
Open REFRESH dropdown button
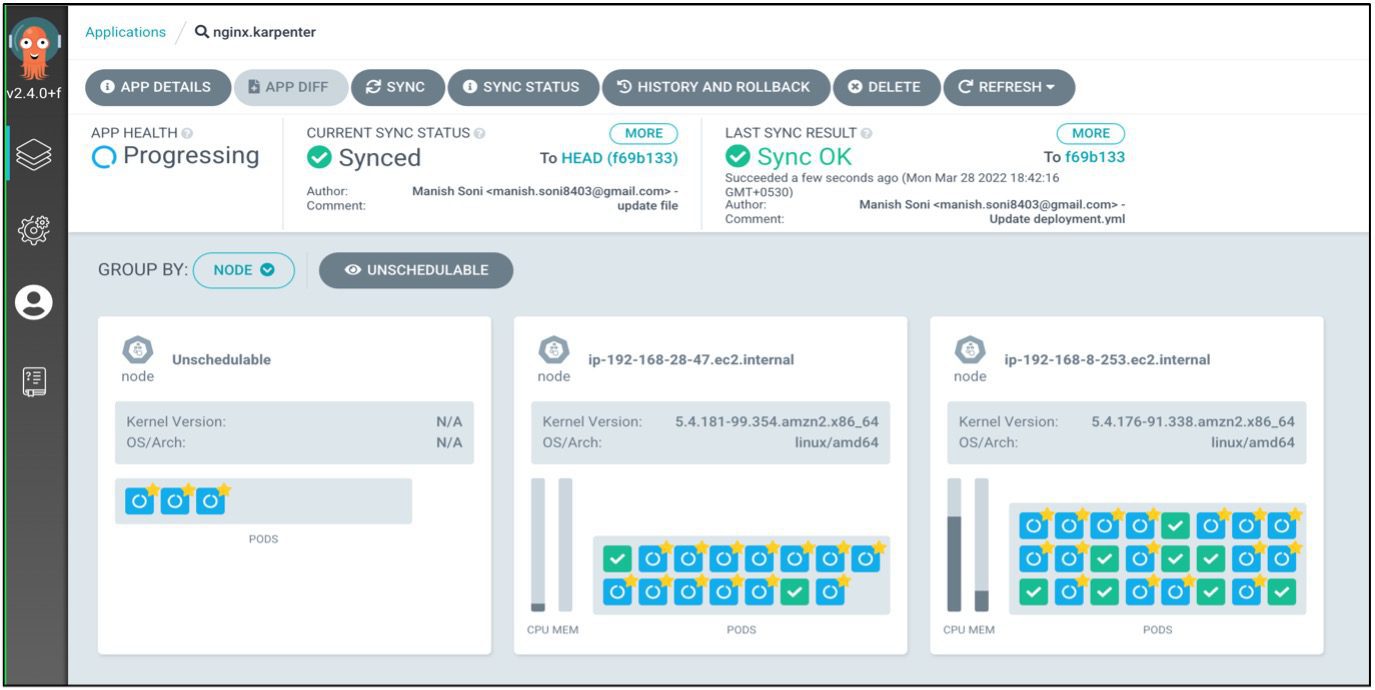[1009, 87]
